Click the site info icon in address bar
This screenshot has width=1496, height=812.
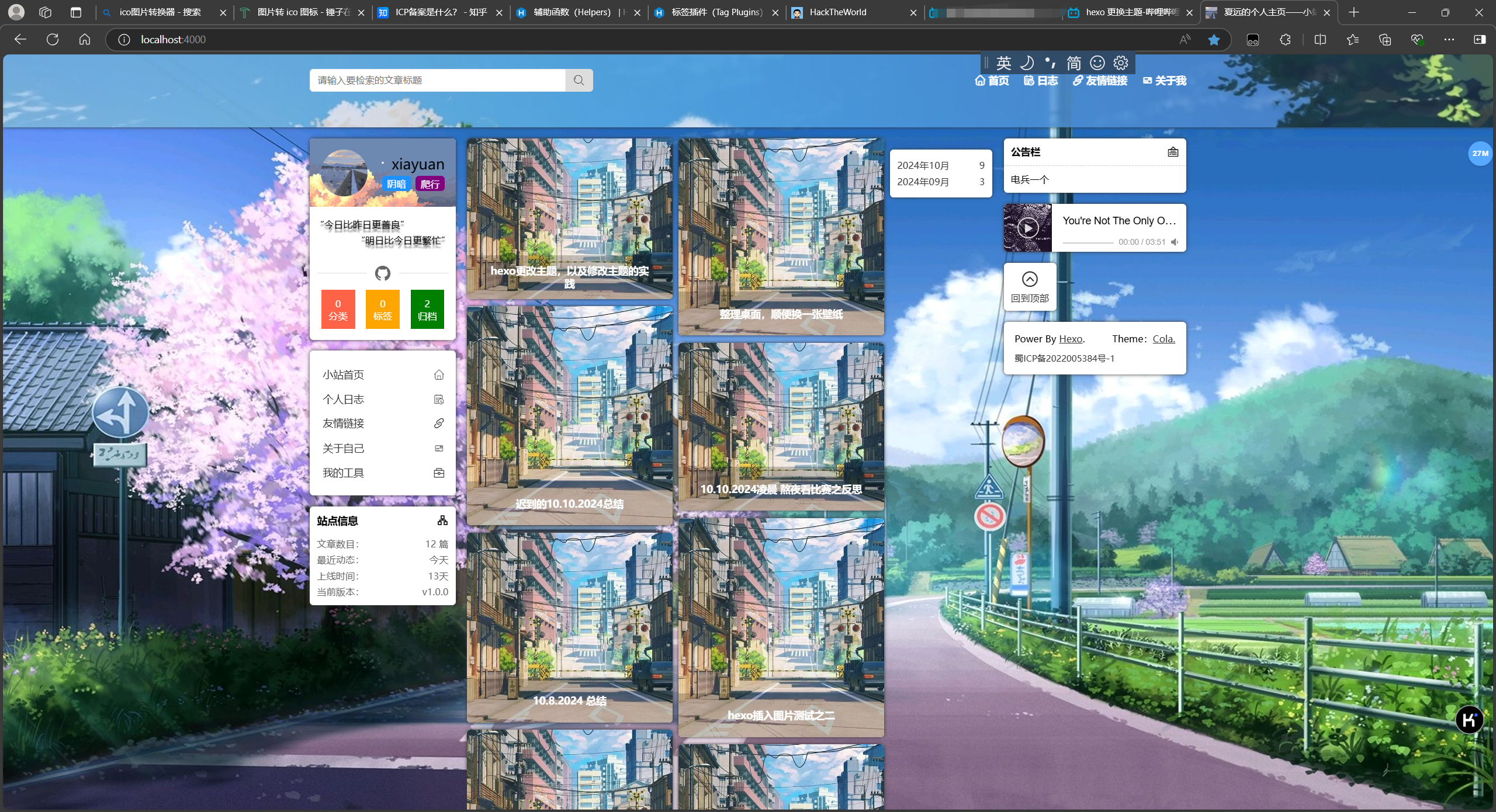click(124, 39)
